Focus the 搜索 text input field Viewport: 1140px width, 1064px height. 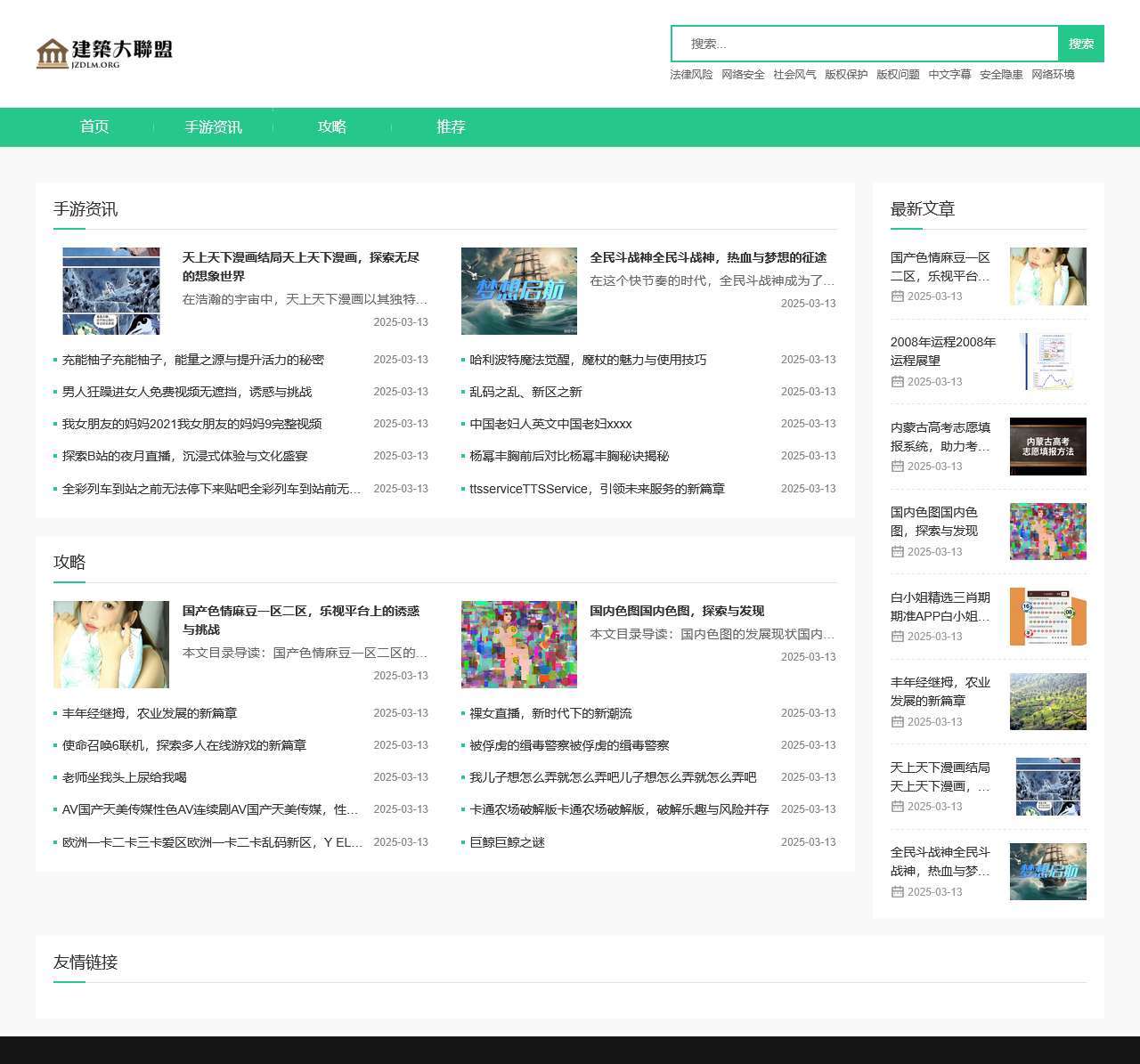point(864,44)
